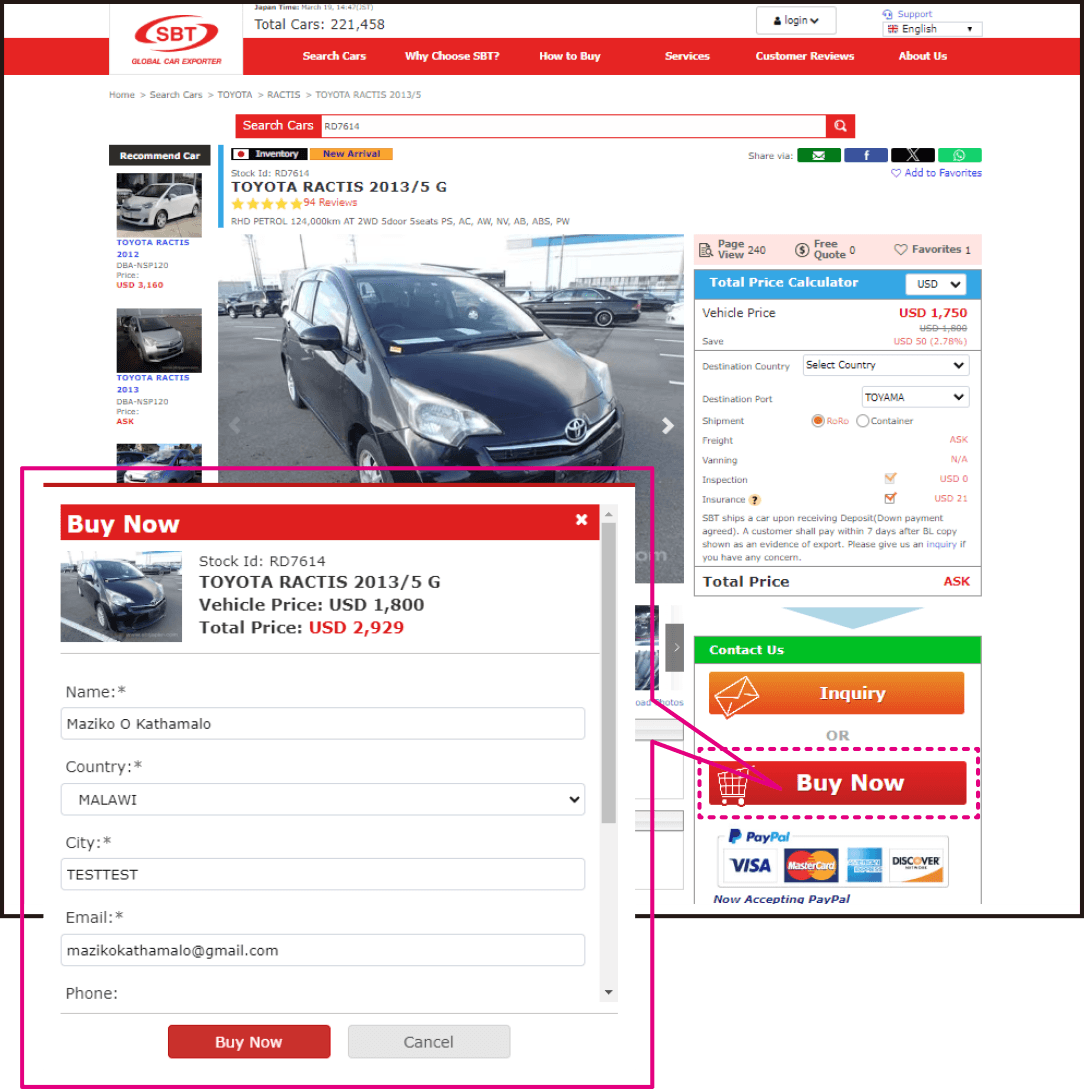Click the City input field
The height and width of the screenshot is (1089, 1084).
pos(323,874)
